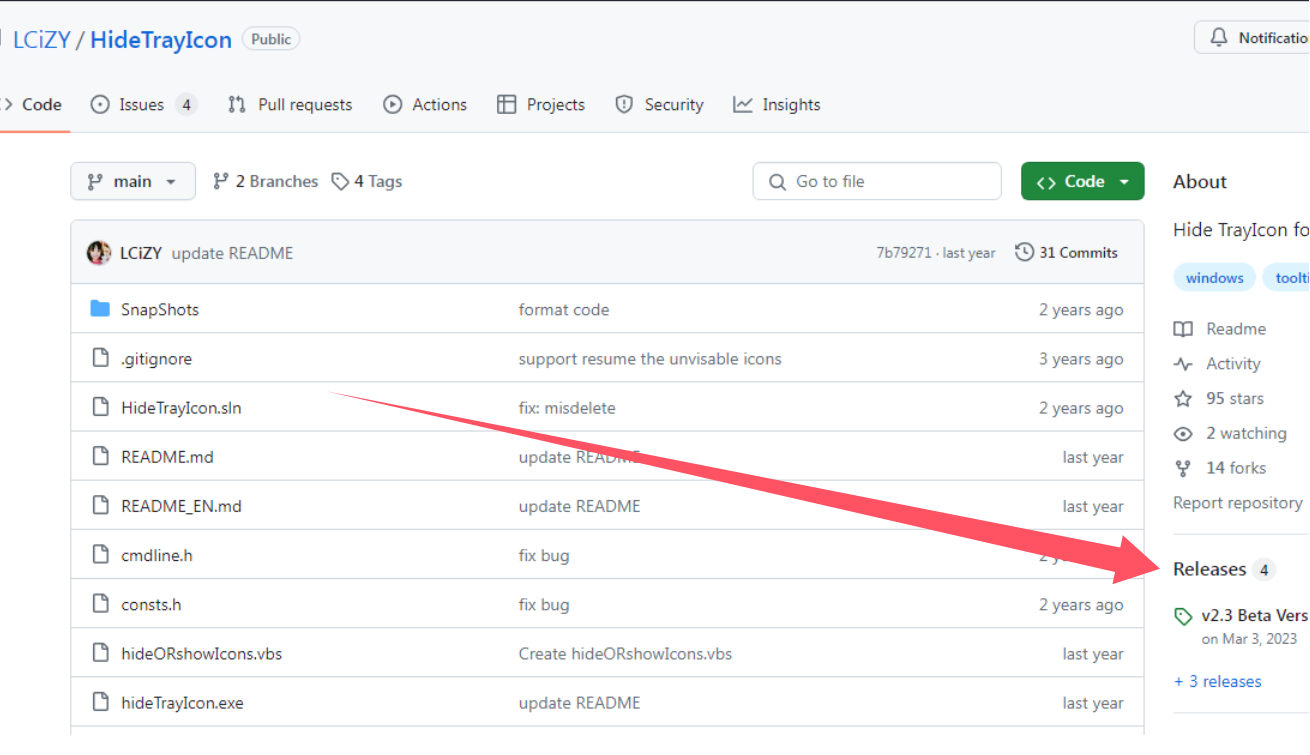Click the Go to file search field
1310x755 pixels.
coord(877,181)
